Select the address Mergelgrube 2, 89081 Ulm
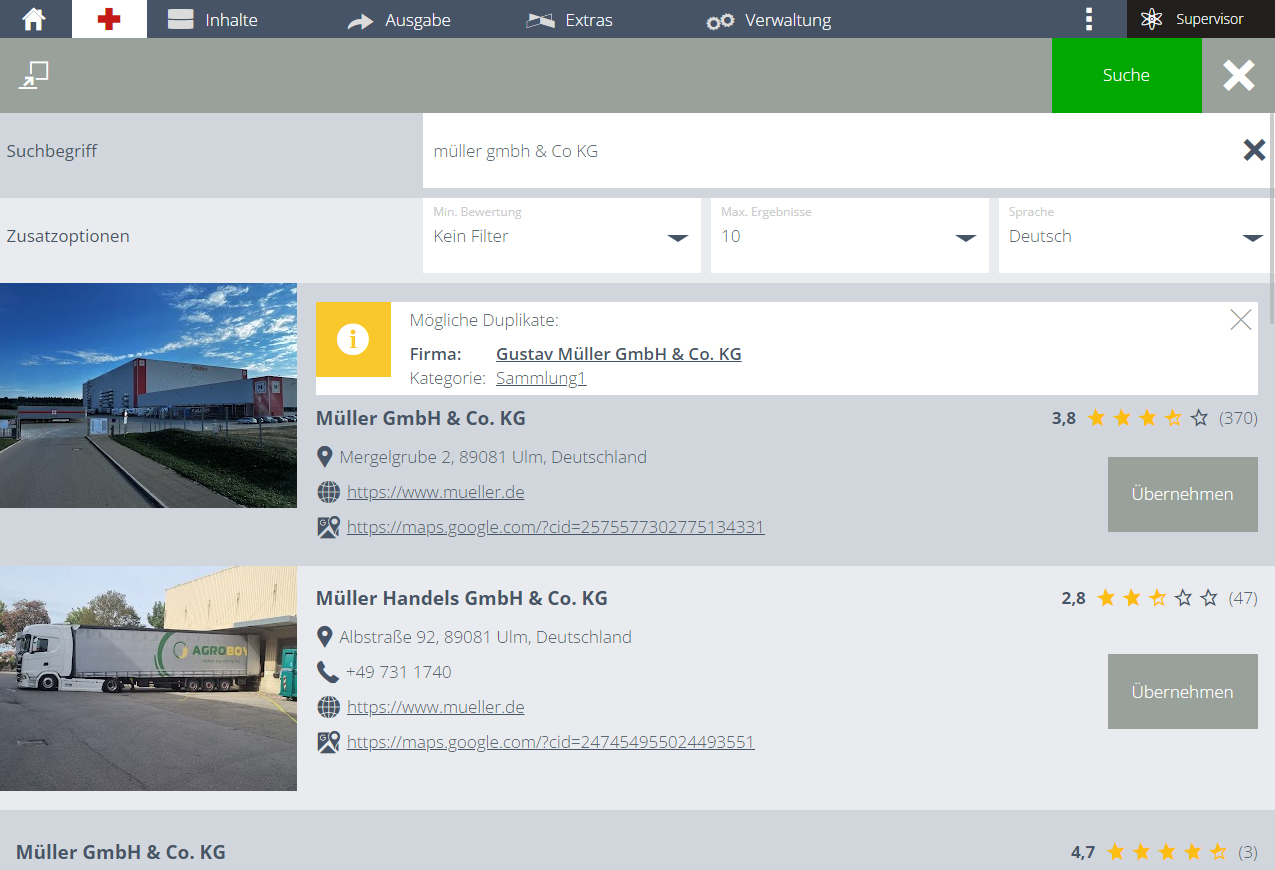This screenshot has width=1275, height=870. pyautogui.click(x=493, y=457)
